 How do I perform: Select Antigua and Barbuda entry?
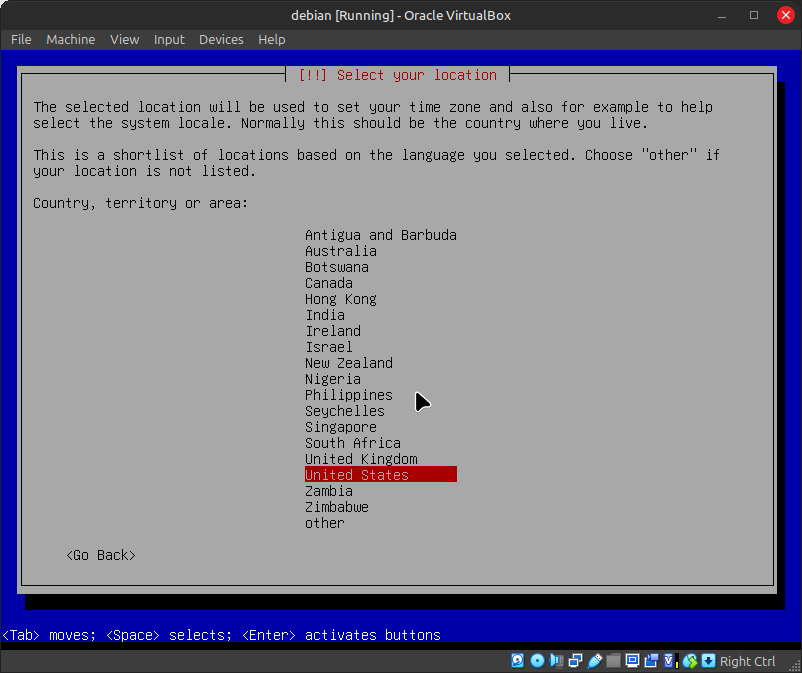(x=381, y=235)
